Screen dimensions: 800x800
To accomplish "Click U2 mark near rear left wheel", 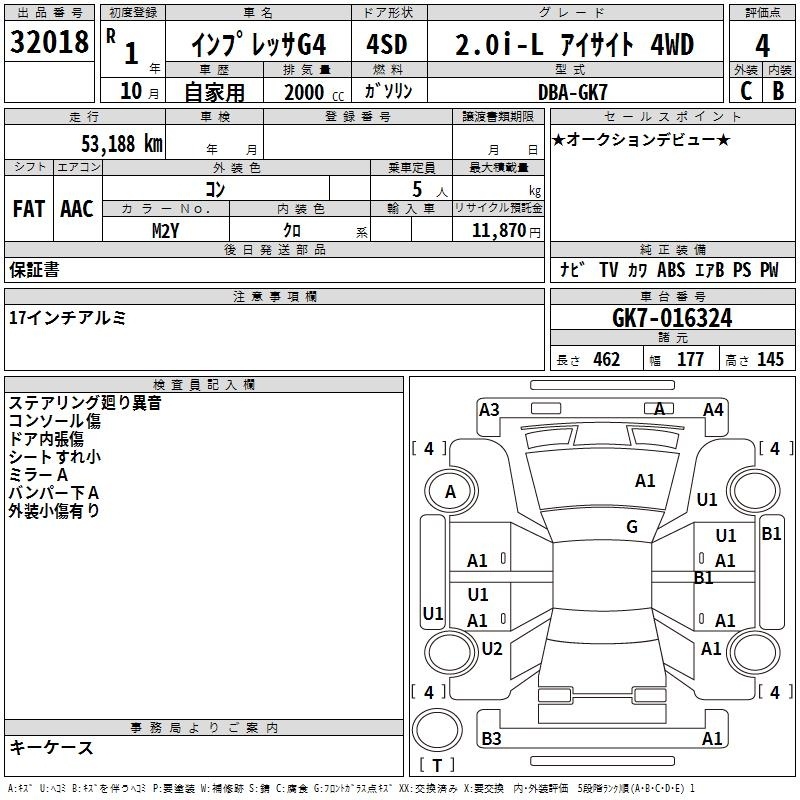I will pyautogui.click(x=492, y=649).
